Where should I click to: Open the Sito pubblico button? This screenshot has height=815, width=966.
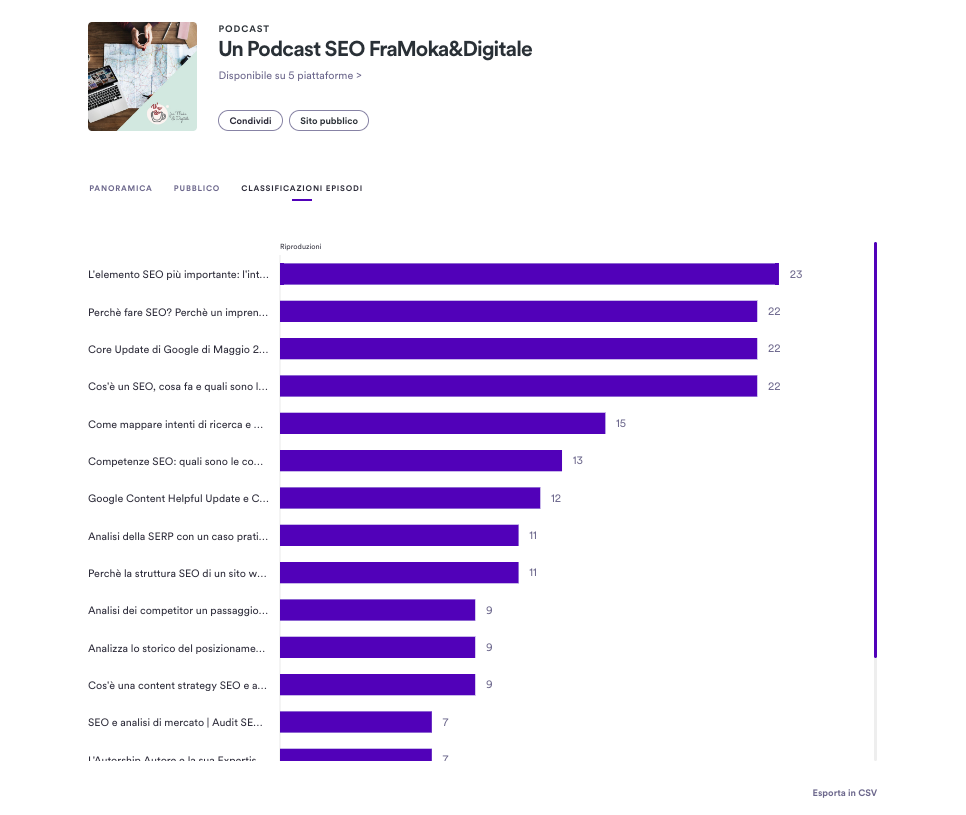click(x=329, y=121)
